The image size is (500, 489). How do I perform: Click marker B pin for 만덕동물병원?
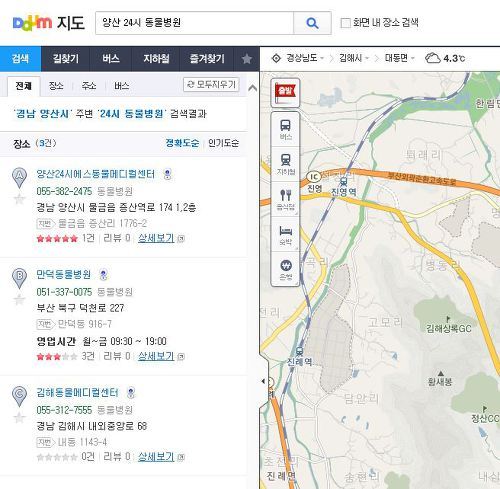19,278
